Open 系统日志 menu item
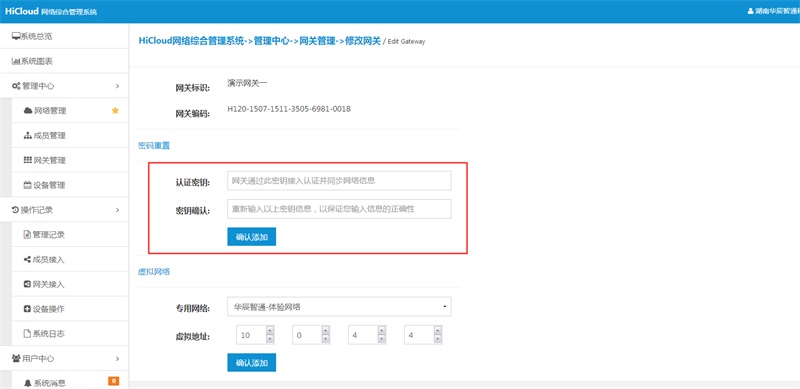This screenshot has width=800, height=389. click(x=69, y=334)
